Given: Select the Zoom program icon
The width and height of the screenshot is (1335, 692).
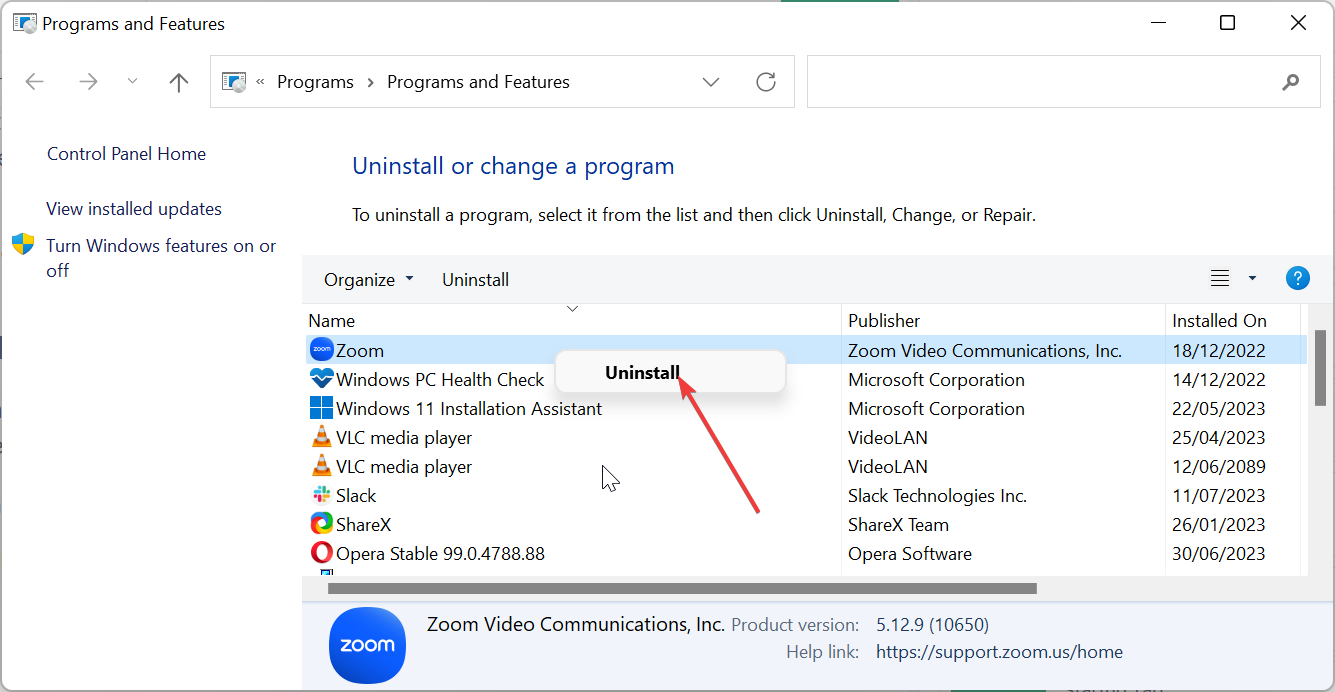Looking at the screenshot, I should (x=322, y=350).
